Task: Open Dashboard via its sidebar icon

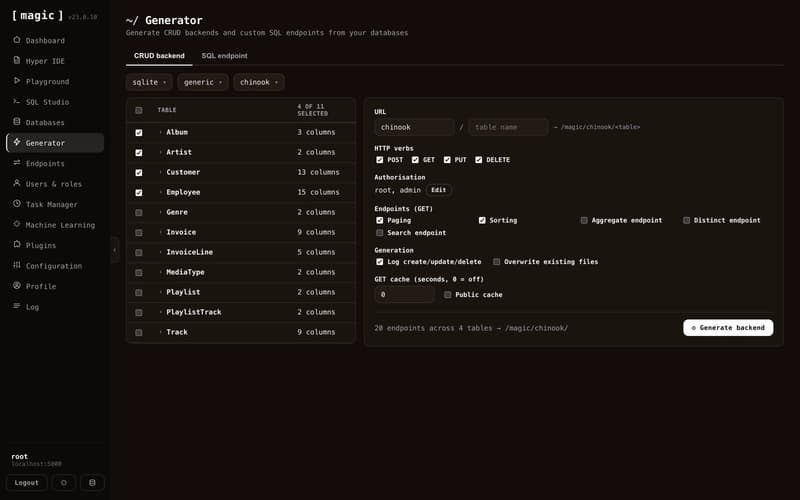Action: click(x=17, y=40)
